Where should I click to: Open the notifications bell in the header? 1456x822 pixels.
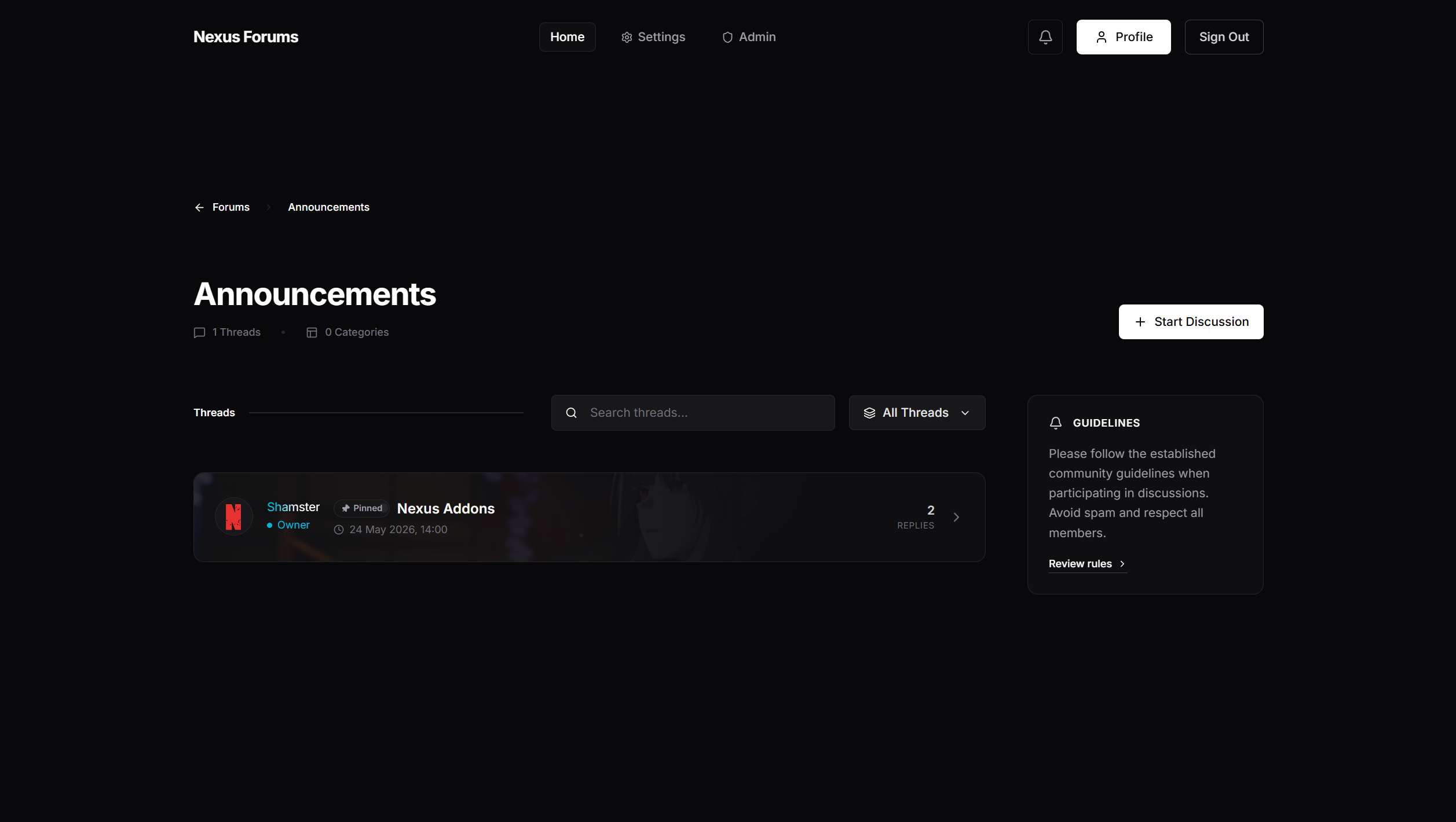1045,37
